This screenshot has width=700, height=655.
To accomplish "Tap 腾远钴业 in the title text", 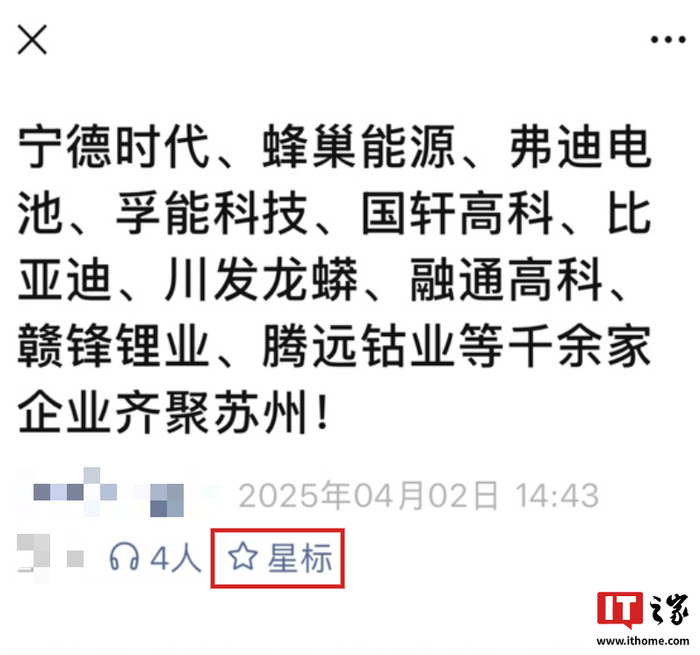I will [x=358, y=346].
